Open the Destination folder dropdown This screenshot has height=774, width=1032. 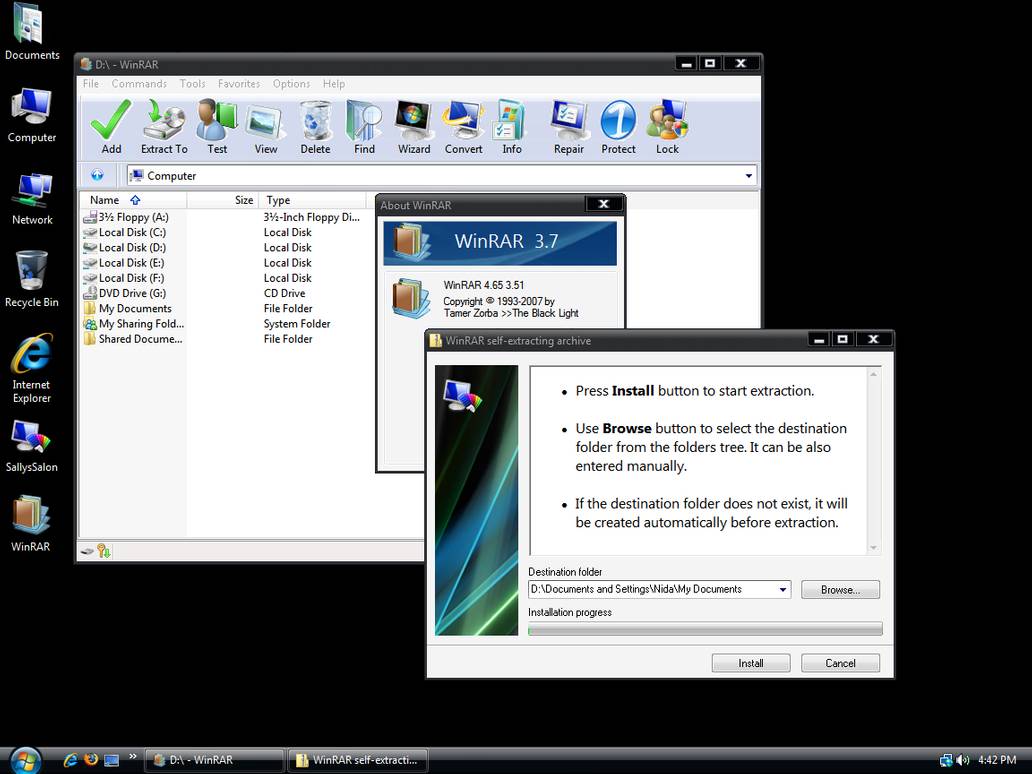point(783,589)
